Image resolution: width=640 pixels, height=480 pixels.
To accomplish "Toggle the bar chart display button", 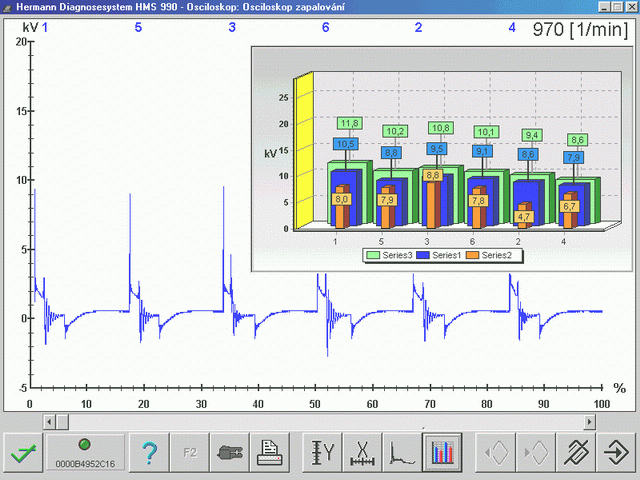I will coord(442,453).
